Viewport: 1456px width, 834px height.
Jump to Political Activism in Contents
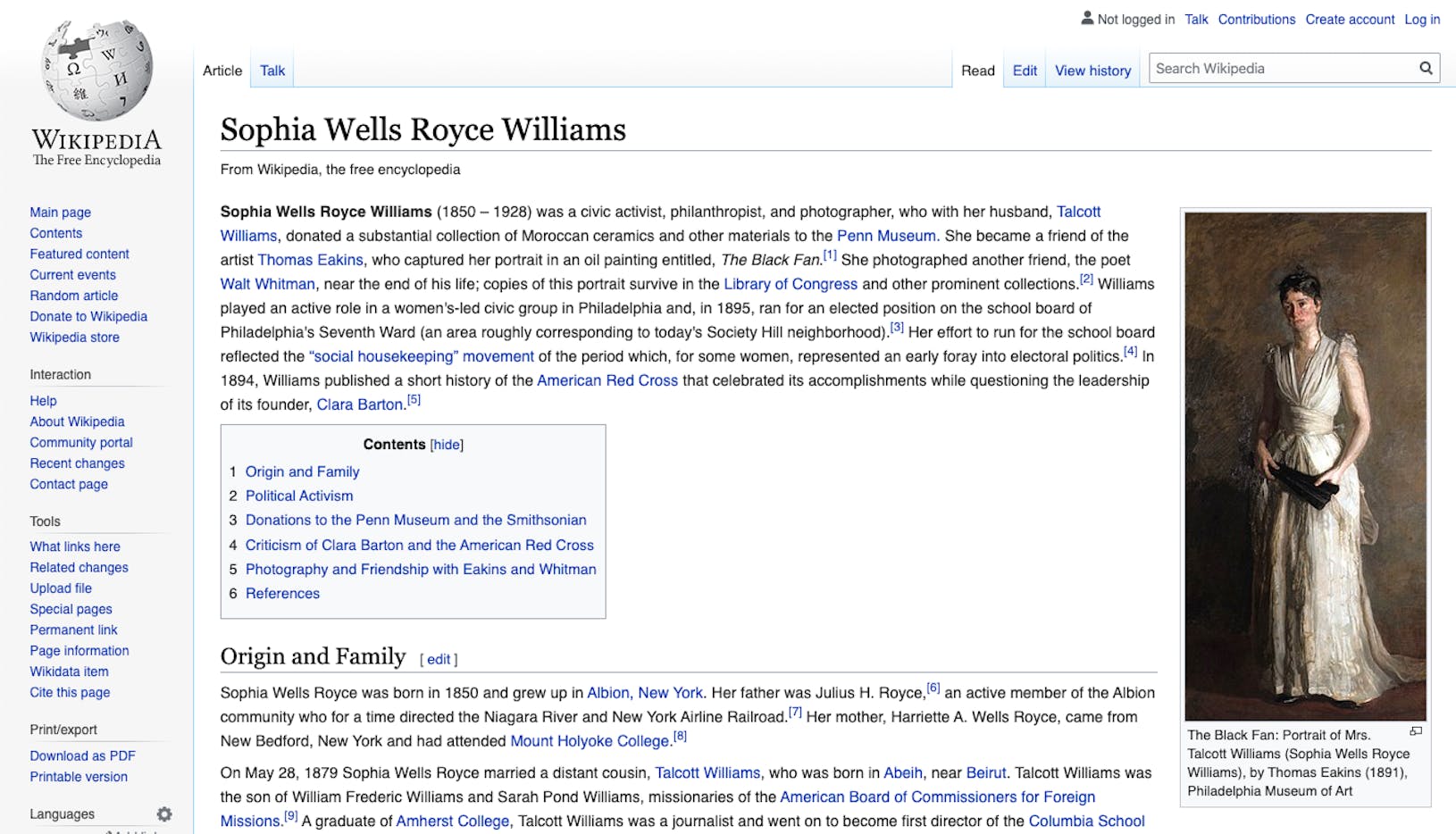pyautogui.click(x=299, y=496)
